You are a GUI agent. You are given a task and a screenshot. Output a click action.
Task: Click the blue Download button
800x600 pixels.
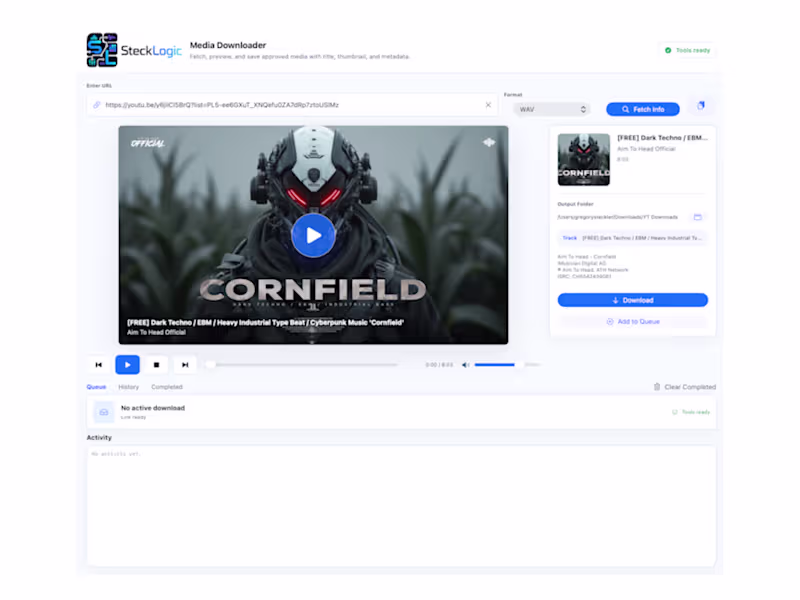coord(633,300)
